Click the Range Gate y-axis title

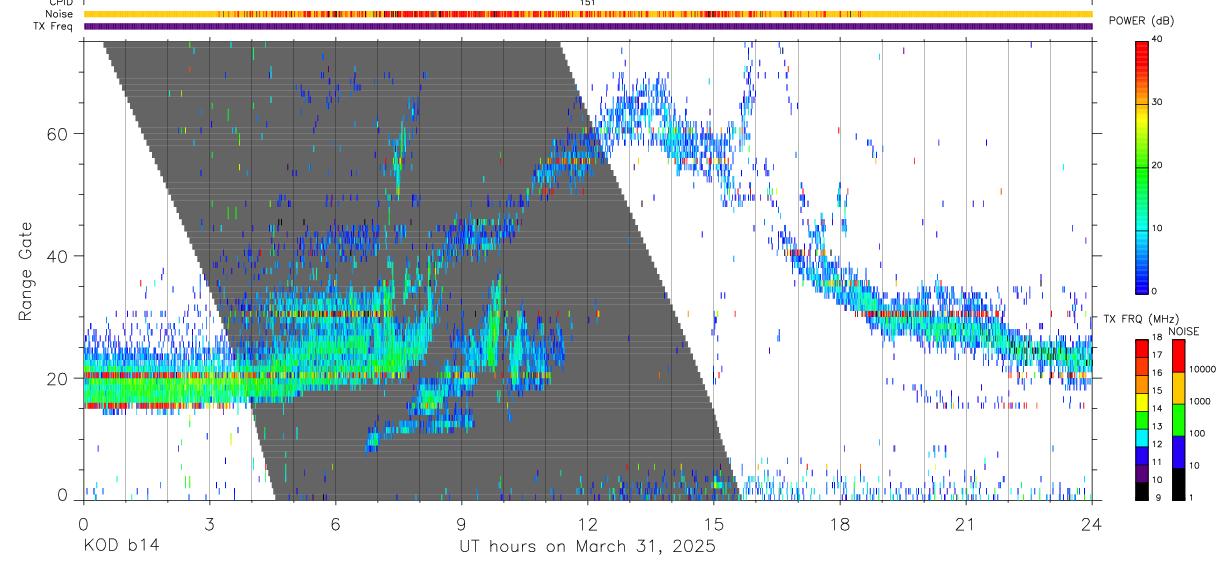pyautogui.click(x=26, y=271)
